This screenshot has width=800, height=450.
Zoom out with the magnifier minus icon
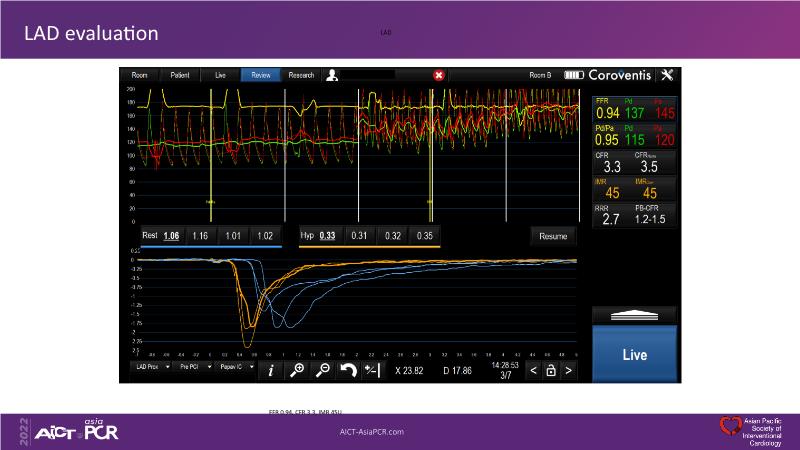323,370
